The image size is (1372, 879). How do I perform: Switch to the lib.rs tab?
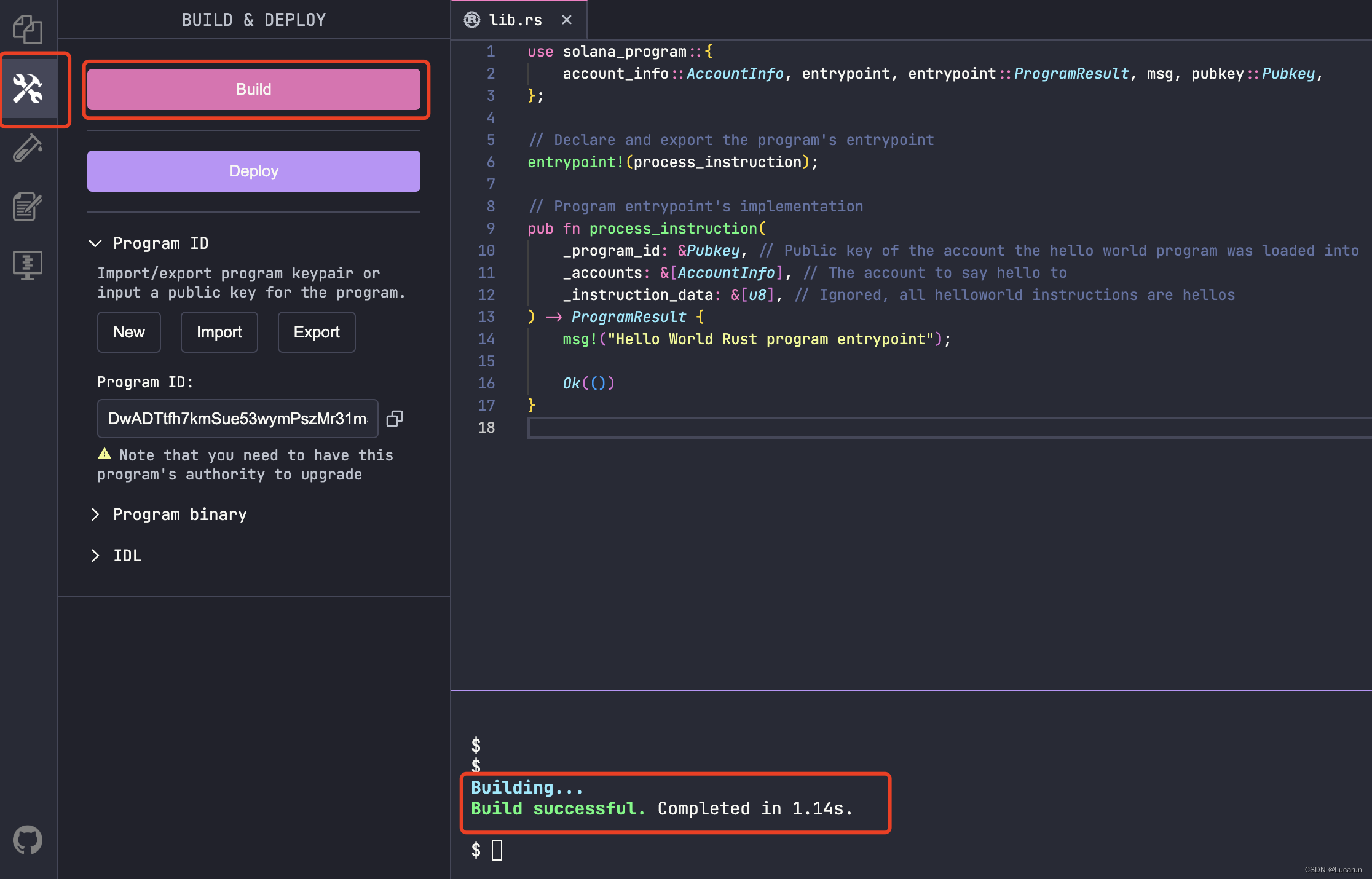pyautogui.click(x=515, y=20)
